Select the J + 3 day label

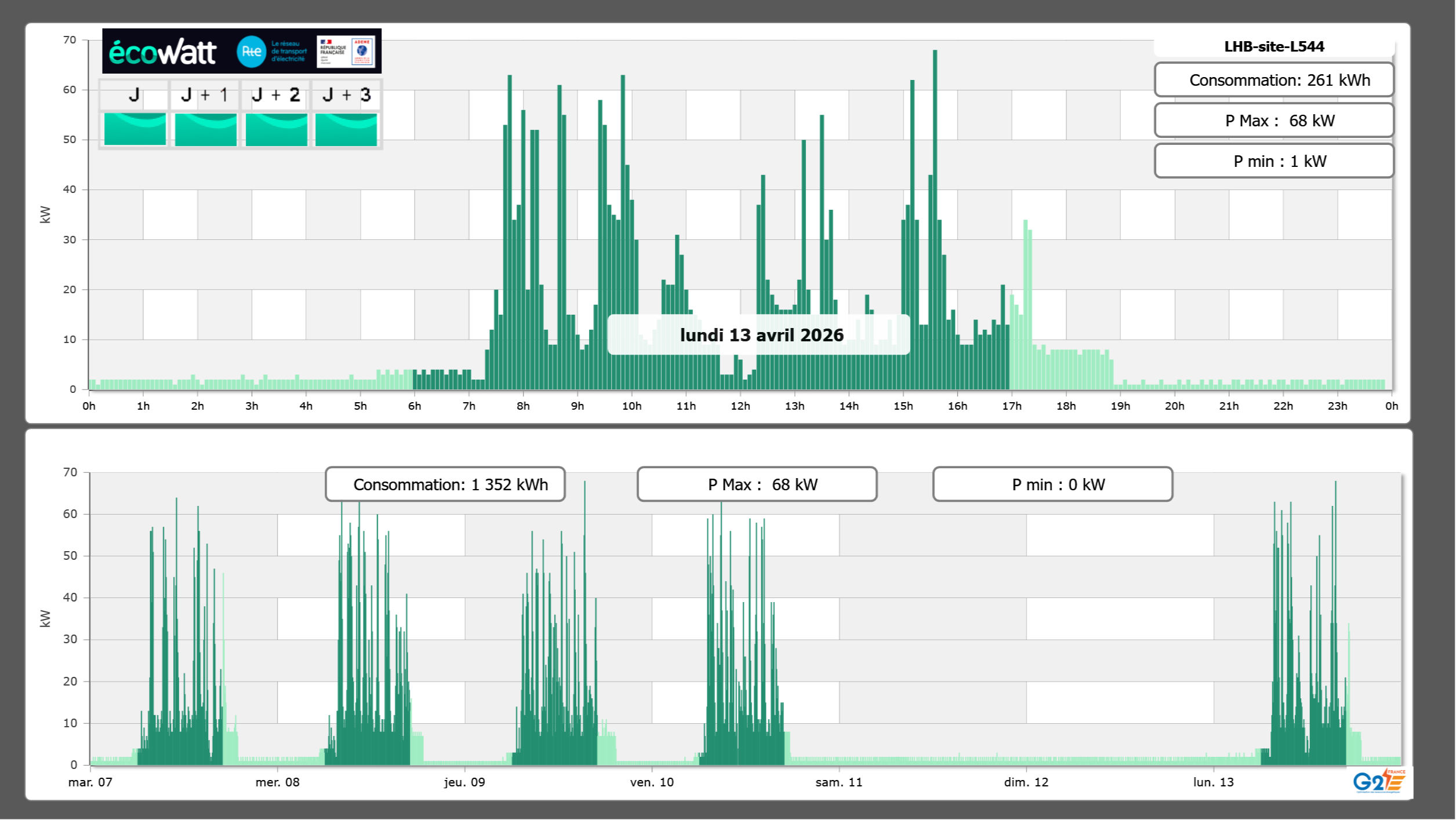(346, 95)
